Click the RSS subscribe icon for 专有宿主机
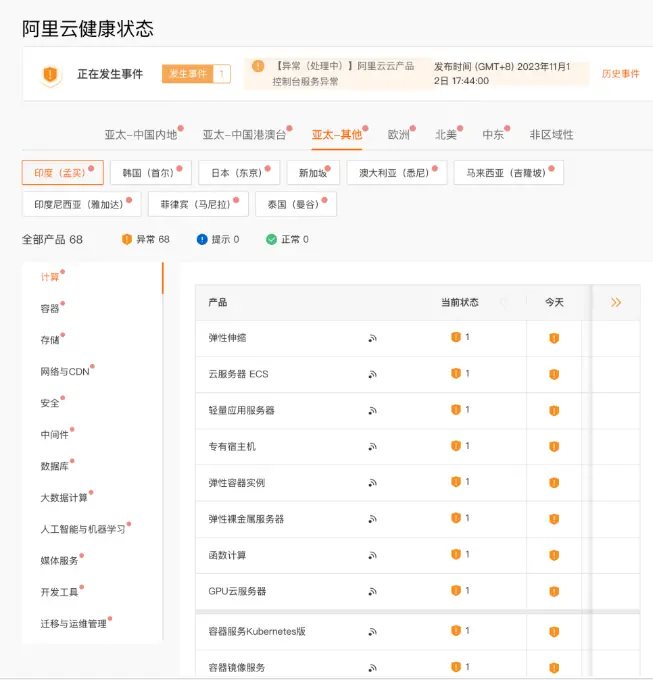653x680 pixels. point(372,447)
